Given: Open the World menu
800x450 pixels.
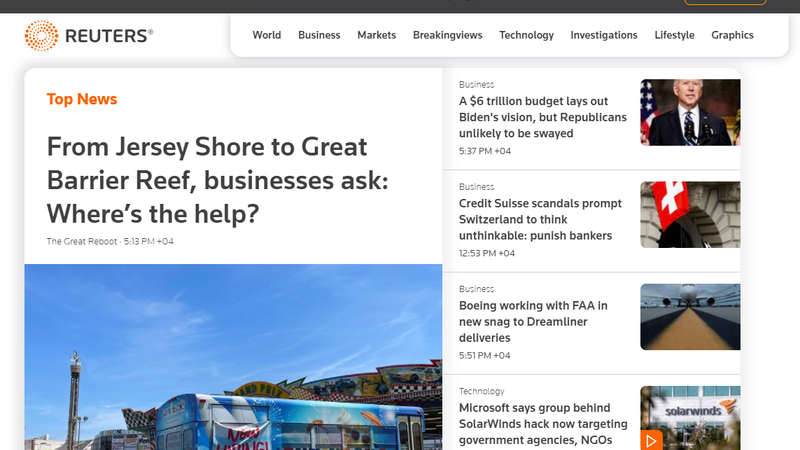Looking at the screenshot, I should pos(267,35).
